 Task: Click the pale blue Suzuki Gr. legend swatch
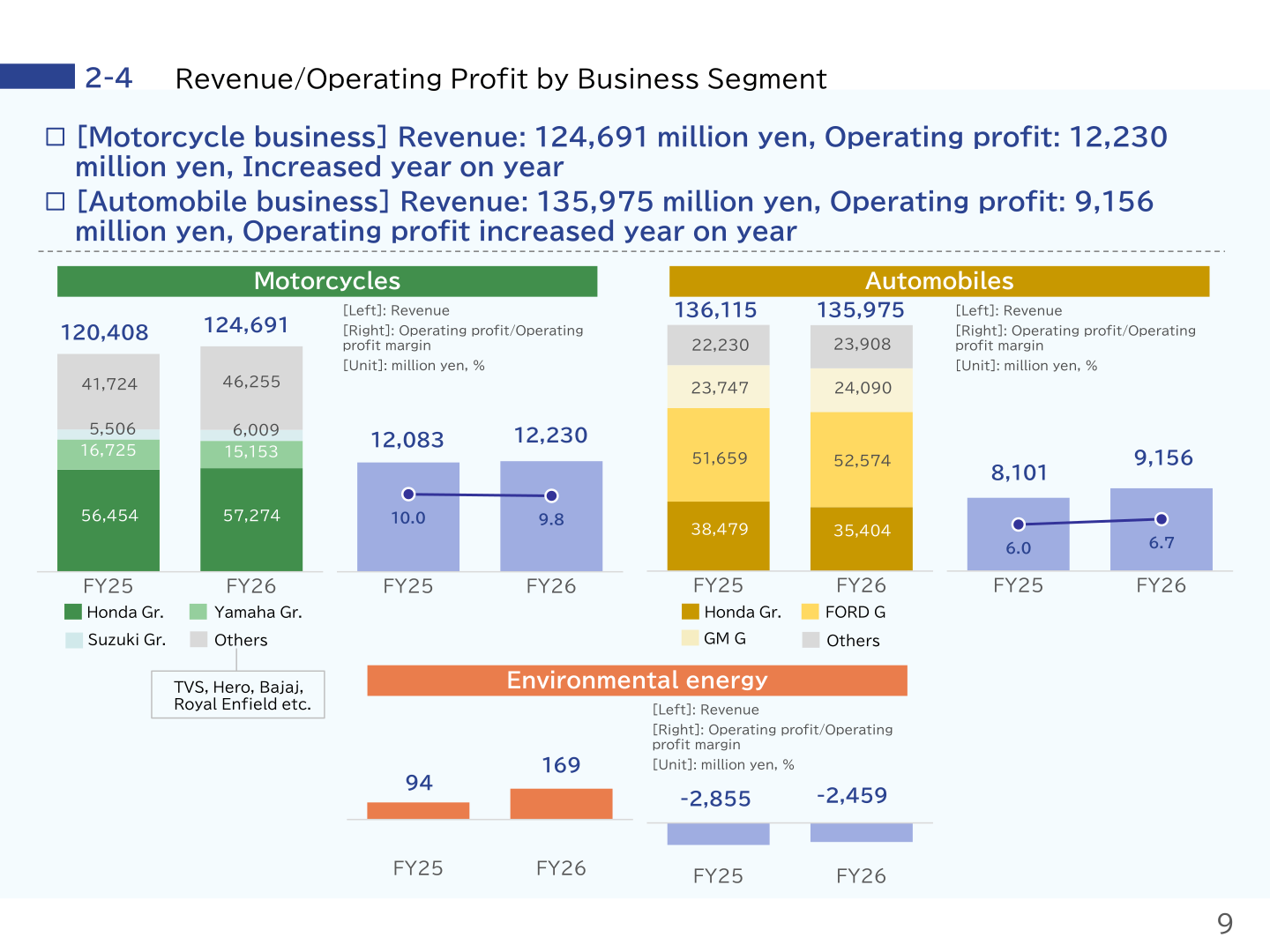(x=74, y=640)
